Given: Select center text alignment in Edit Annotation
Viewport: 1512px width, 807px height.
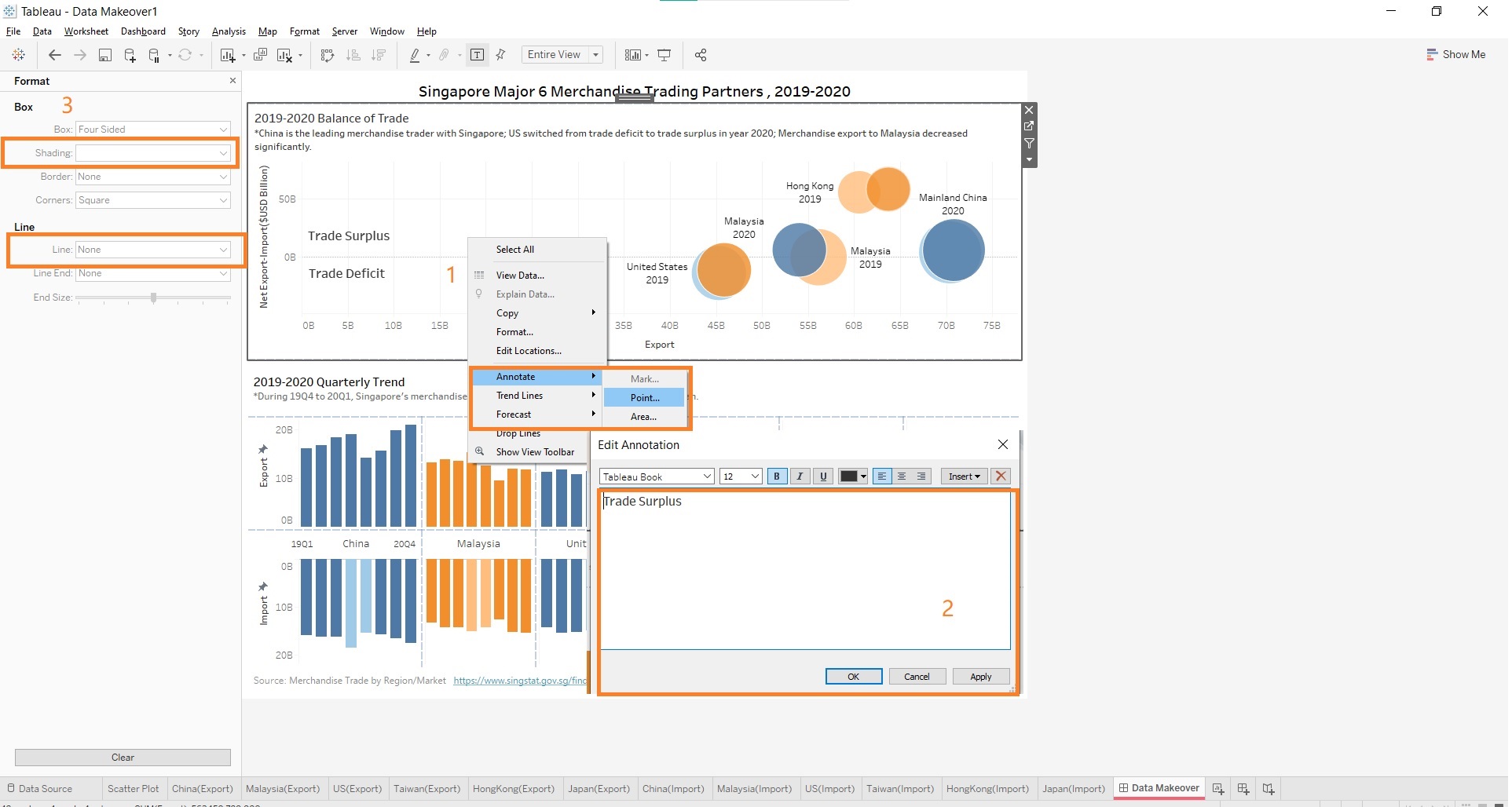Looking at the screenshot, I should point(902,477).
